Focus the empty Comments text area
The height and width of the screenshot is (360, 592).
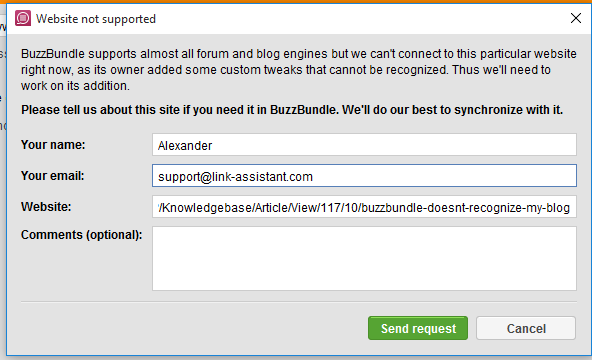364,258
